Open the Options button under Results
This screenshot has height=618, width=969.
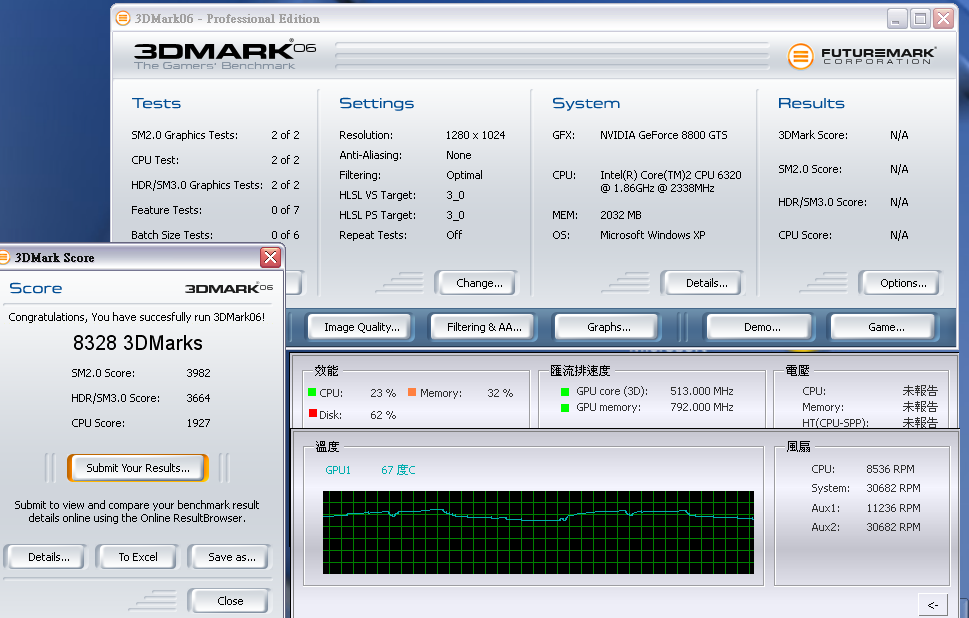pyautogui.click(x=902, y=283)
